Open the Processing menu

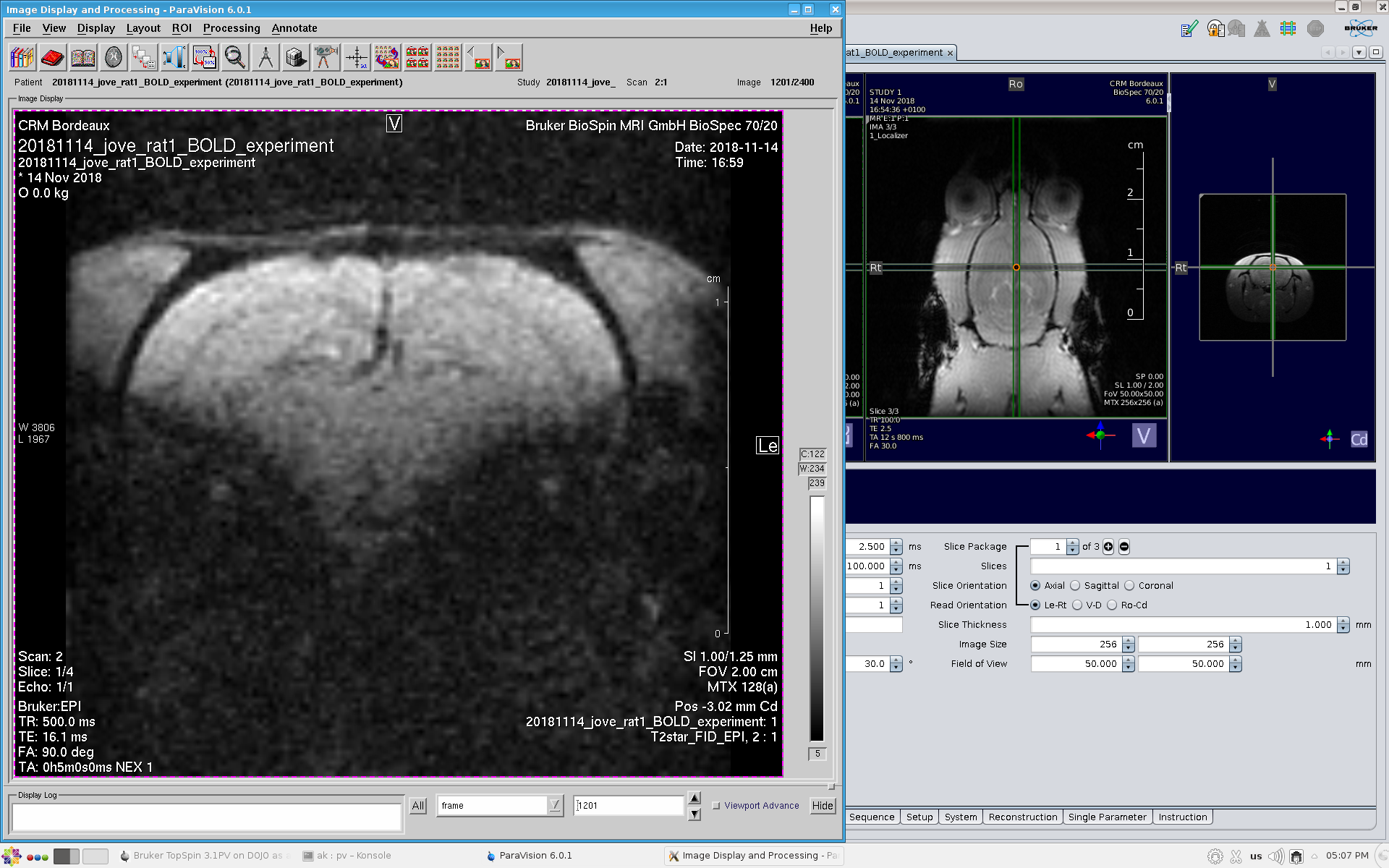(x=231, y=28)
